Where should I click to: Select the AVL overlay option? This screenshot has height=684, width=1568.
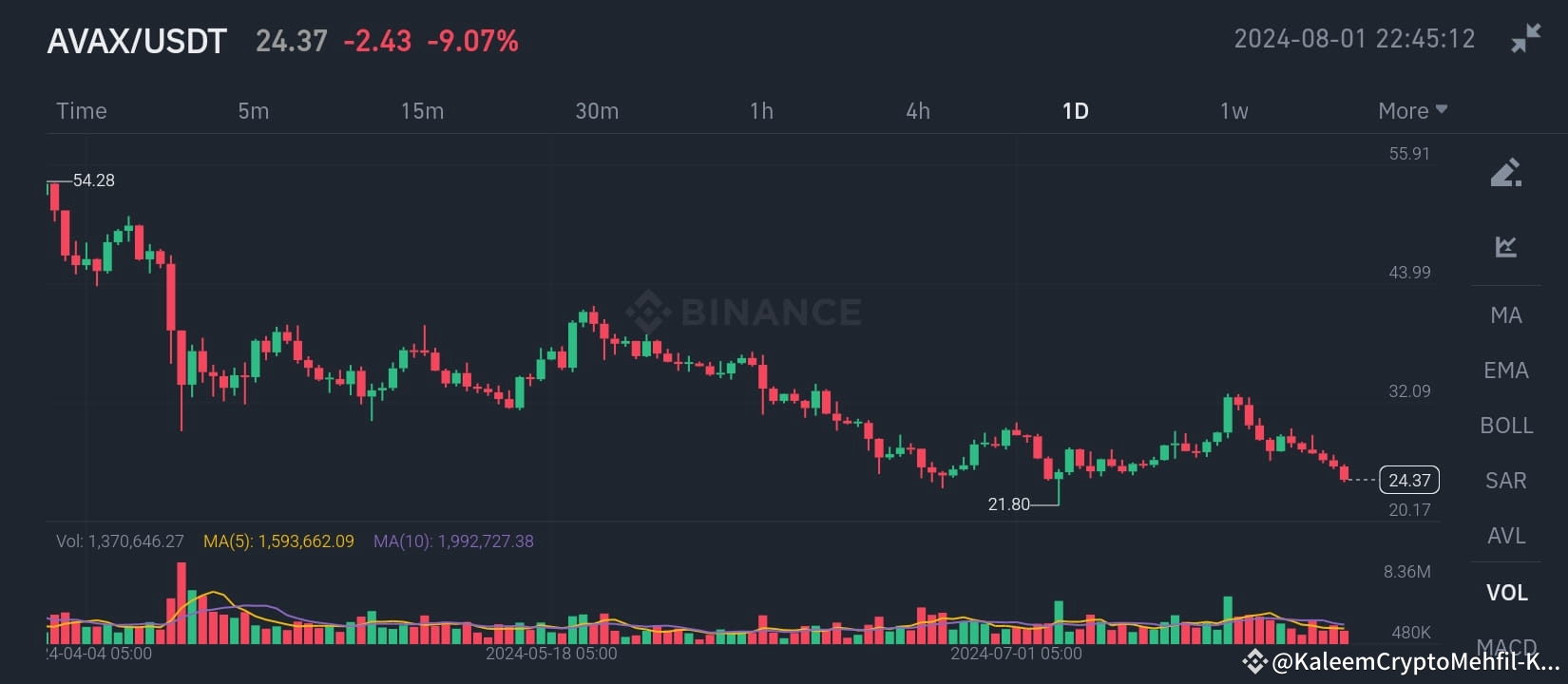point(1506,536)
